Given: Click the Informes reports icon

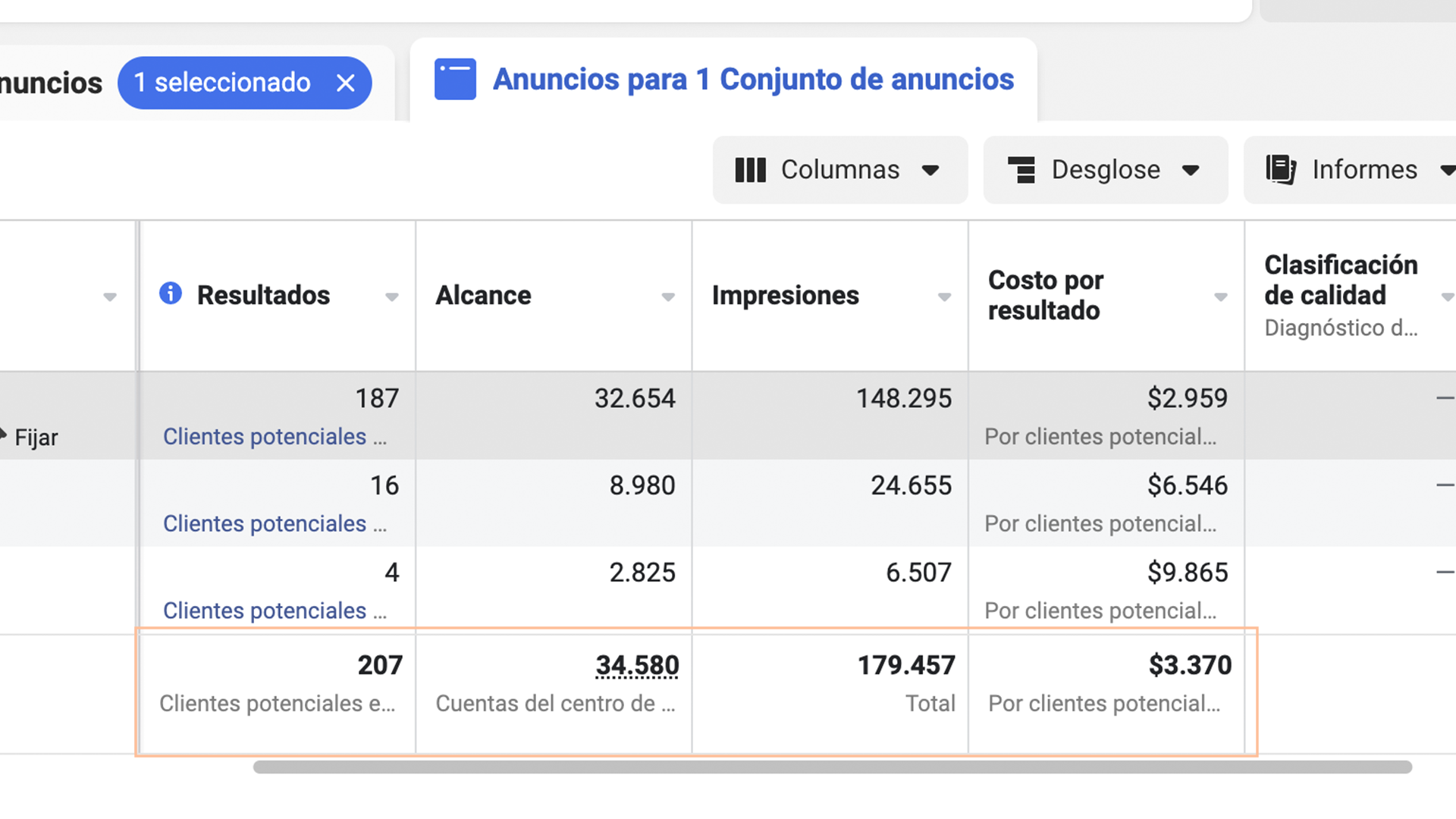Looking at the screenshot, I should [1281, 170].
